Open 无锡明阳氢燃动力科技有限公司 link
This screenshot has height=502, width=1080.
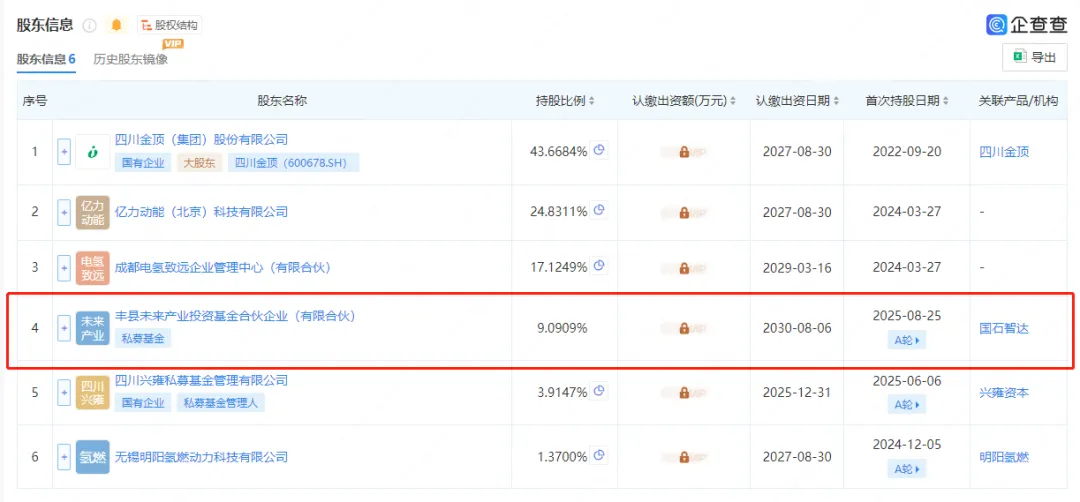point(201,457)
